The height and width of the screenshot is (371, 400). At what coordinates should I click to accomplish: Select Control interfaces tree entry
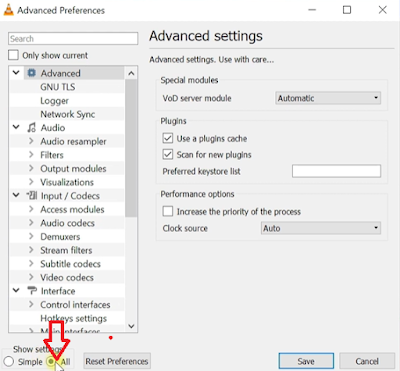click(75, 305)
